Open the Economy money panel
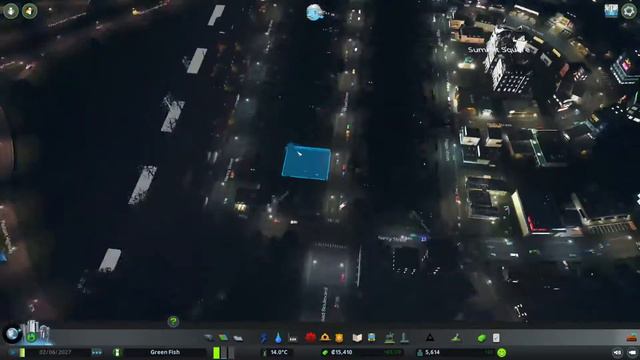Viewport: 640px width, 360px height. pyautogui.click(x=482, y=338)
